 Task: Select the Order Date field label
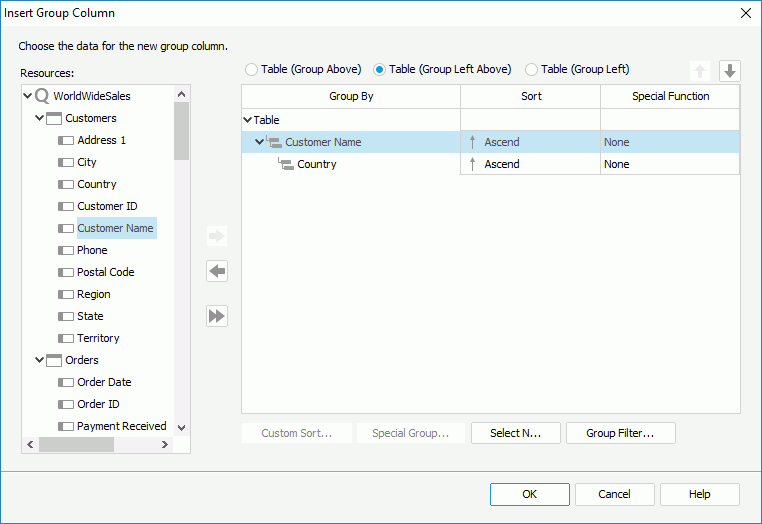pos(104,382)
